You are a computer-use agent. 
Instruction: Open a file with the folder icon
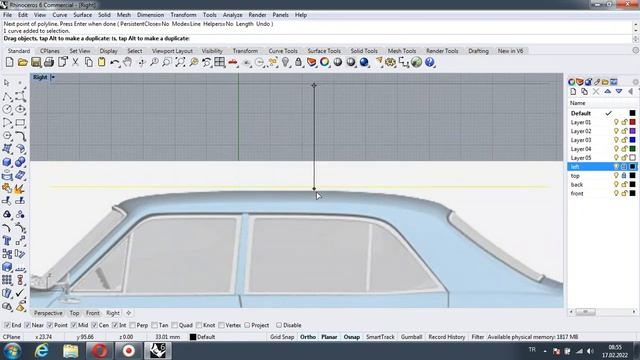tap(23, 62)
